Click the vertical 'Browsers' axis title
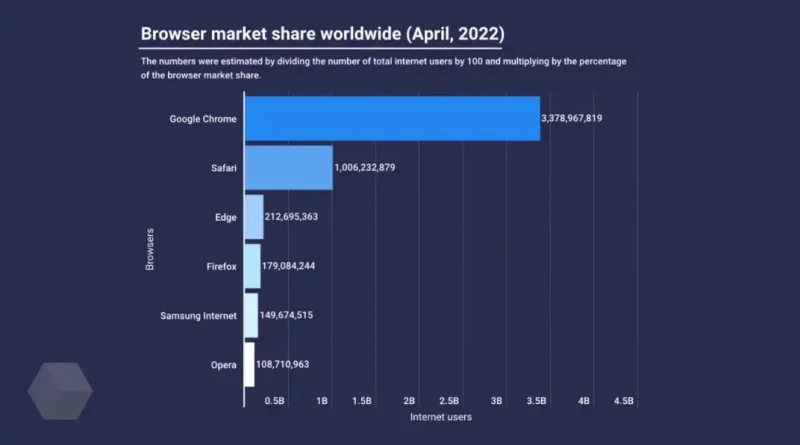 point(149,249)
